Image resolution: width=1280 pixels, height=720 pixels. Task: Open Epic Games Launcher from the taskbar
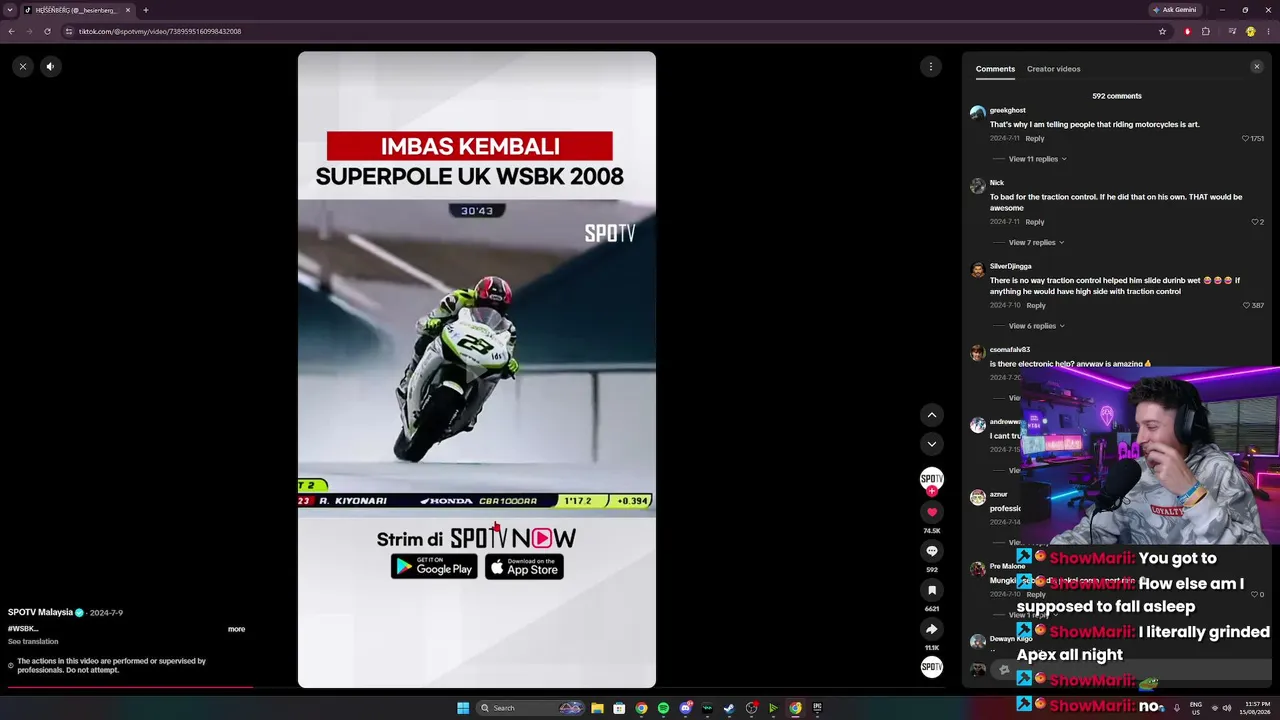pos(817,708)
